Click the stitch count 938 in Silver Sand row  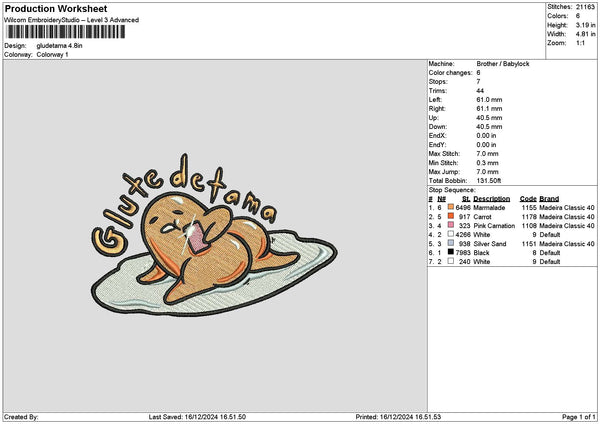(x=465, y=243)
